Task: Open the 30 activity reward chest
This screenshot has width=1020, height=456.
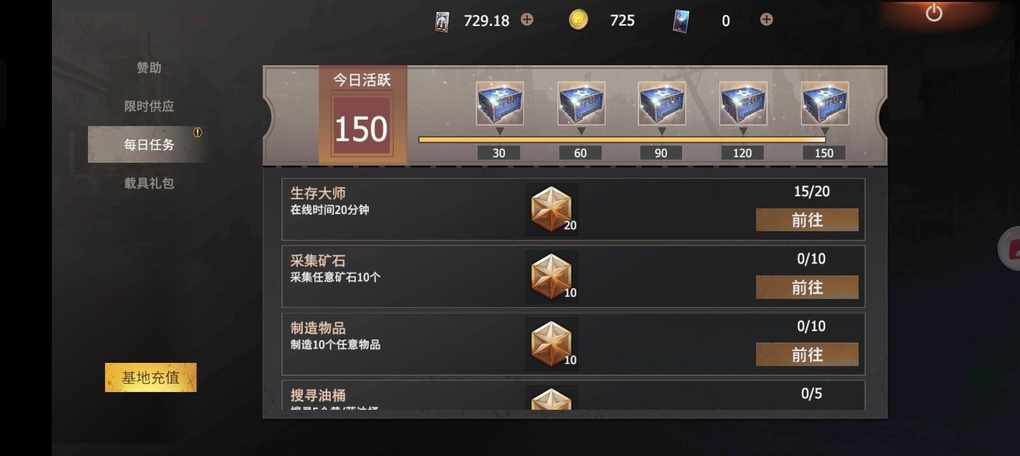Action: coord(499,103)
